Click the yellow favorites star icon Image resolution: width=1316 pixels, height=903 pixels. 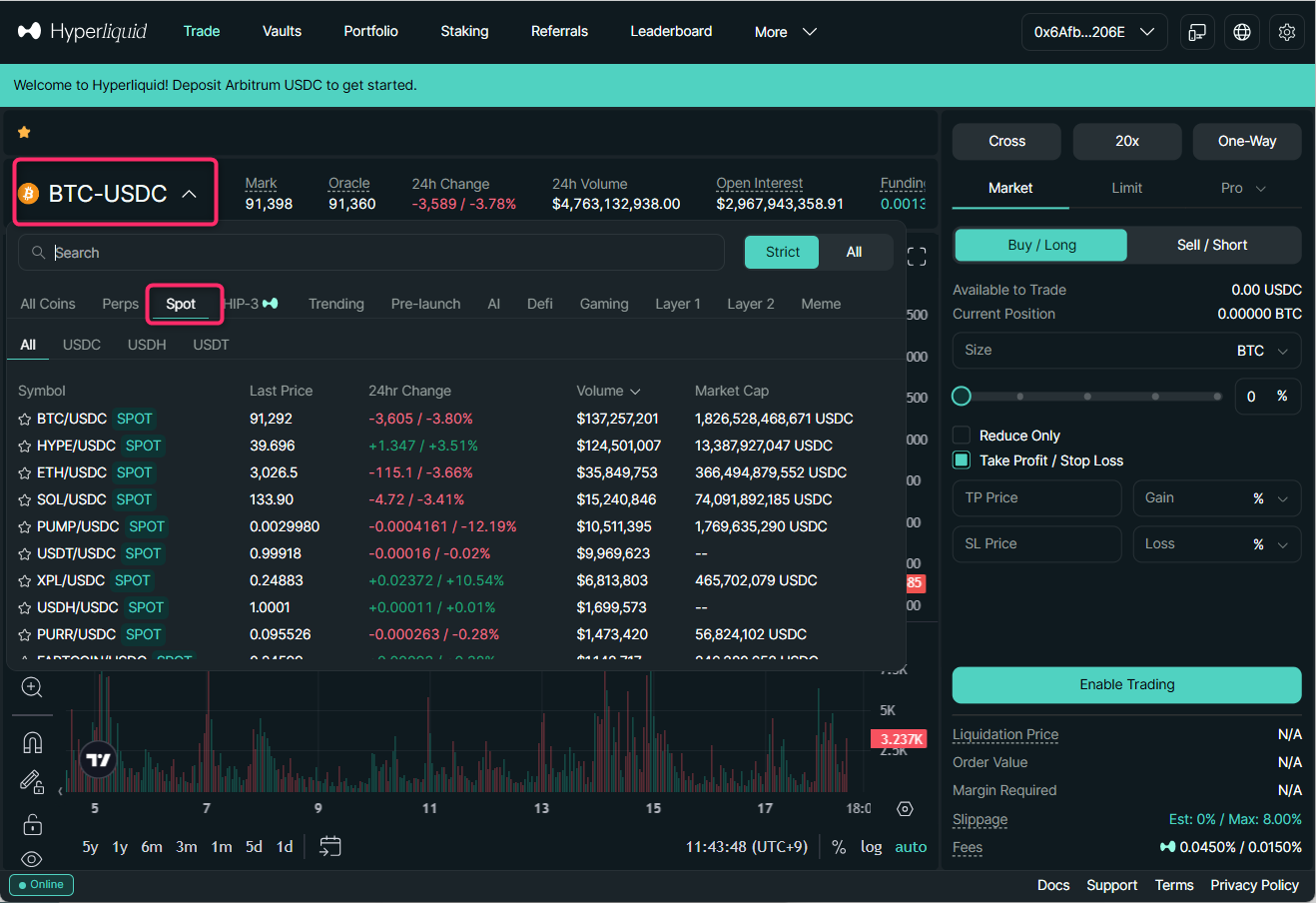[24, 132]
